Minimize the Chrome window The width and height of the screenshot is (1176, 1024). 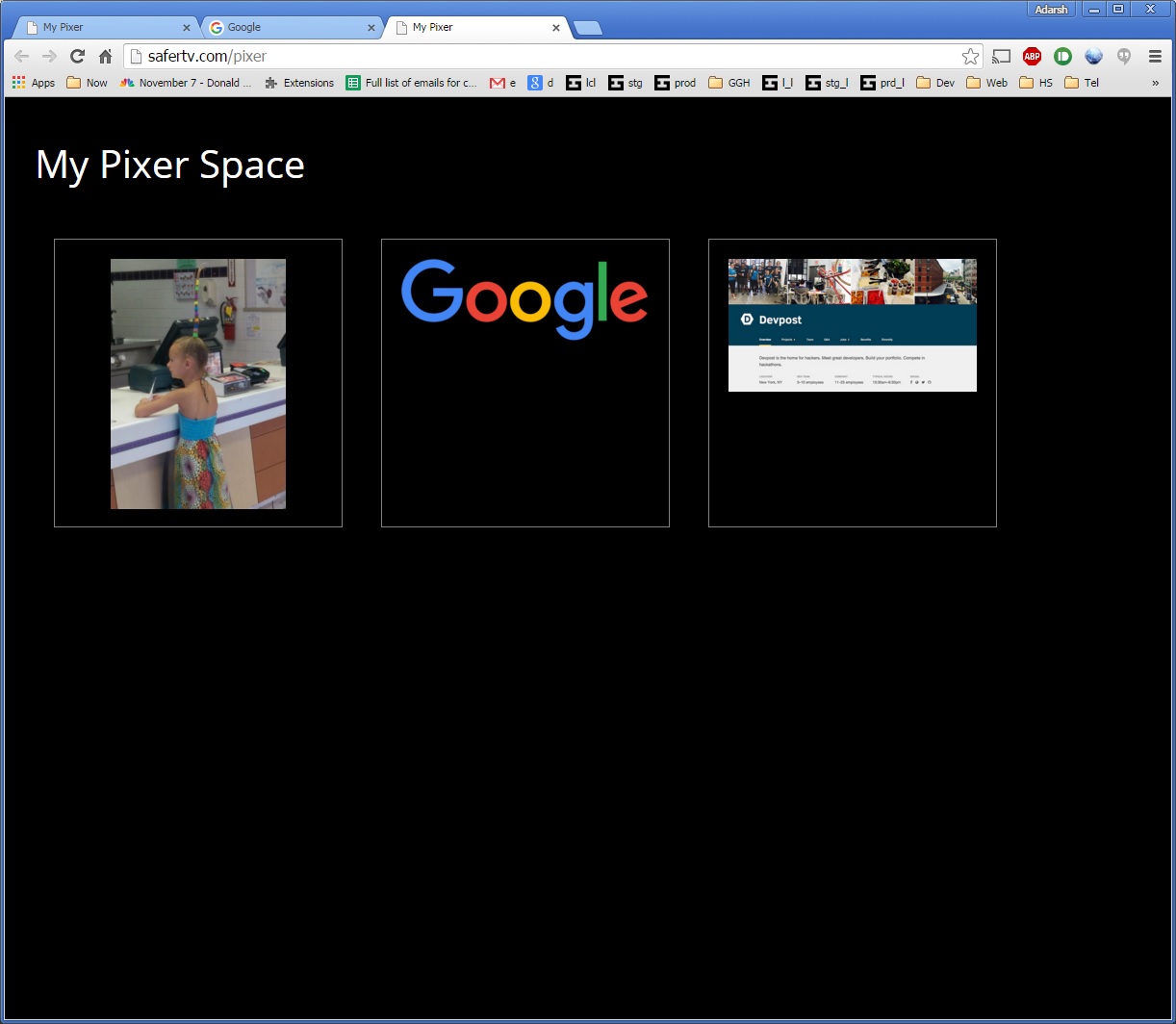click(1094, 10)
